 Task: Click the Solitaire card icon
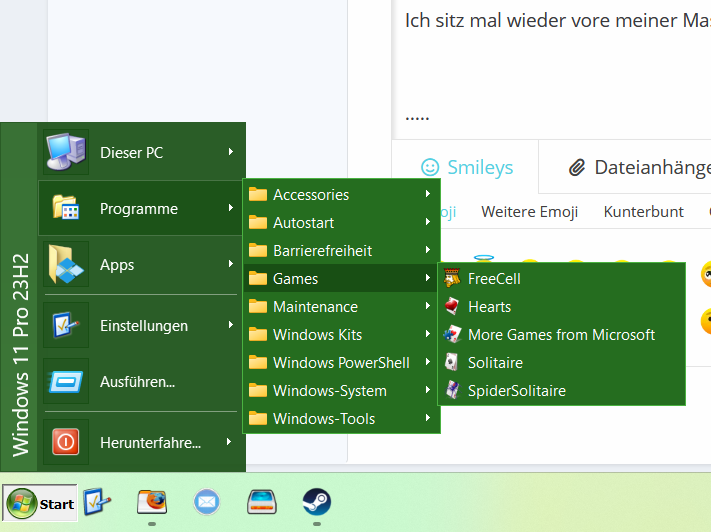452,362
